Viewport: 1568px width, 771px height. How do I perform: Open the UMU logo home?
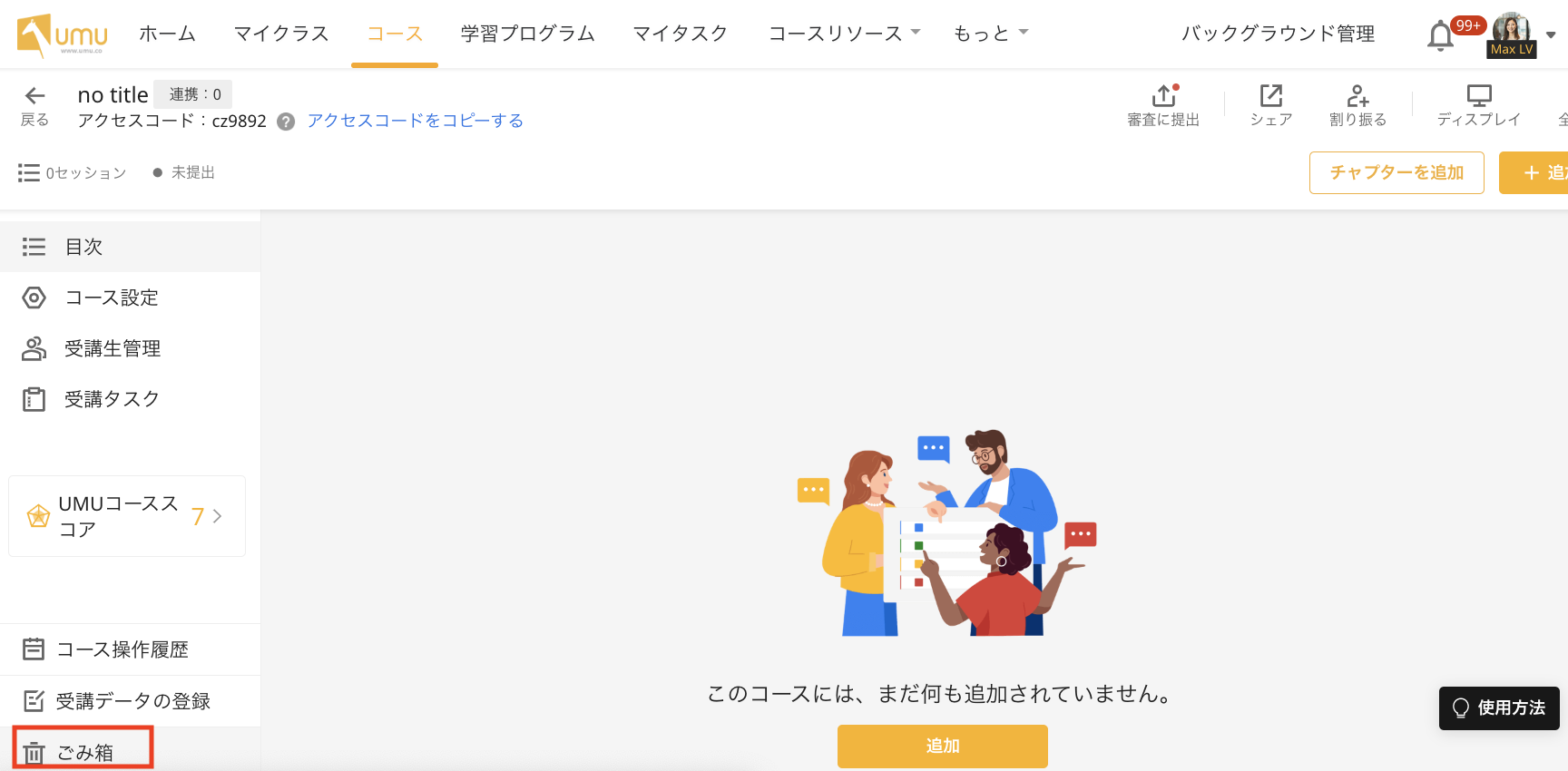click(62, 34)
